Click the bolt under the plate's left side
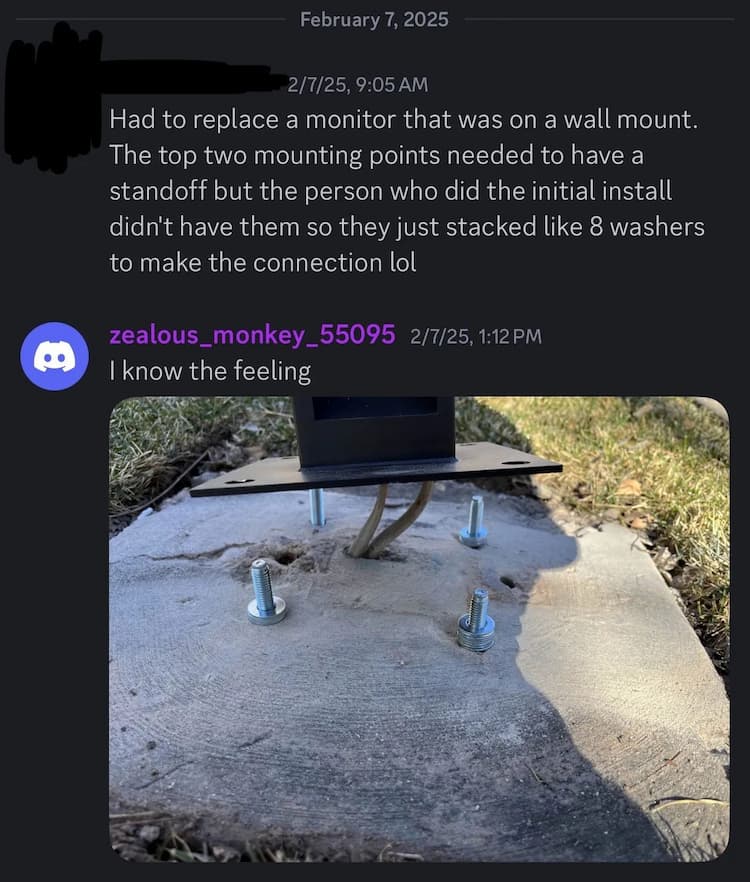The image size is (750, 882). tap(317, 507)
